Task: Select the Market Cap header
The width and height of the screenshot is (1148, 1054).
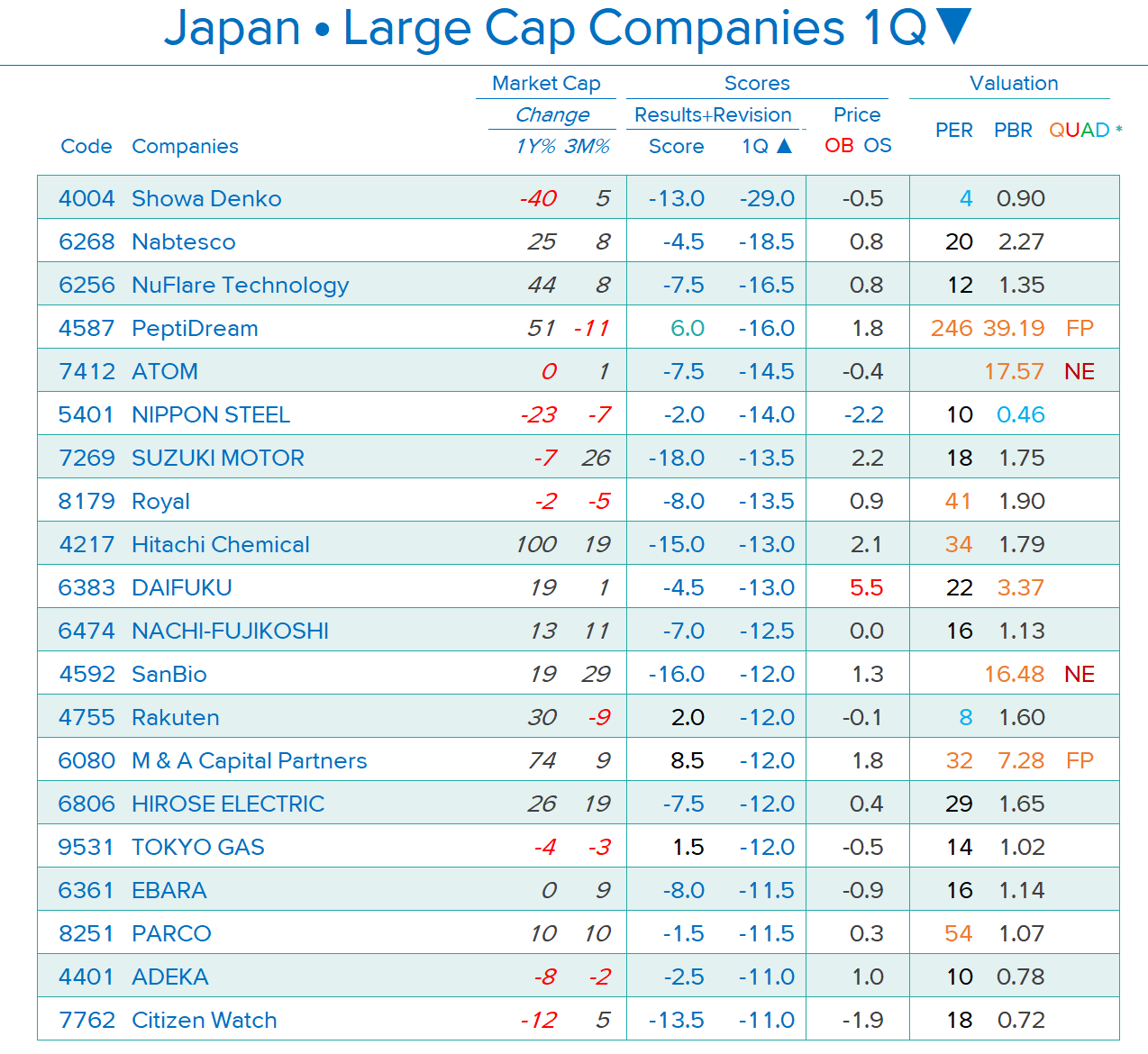Action: (x=546, y=83)
